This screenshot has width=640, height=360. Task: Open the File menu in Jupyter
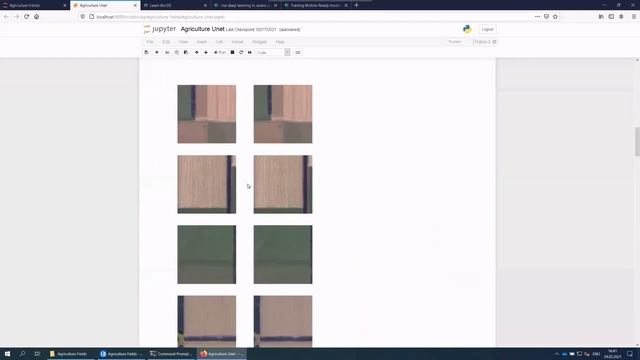(150, 42)
